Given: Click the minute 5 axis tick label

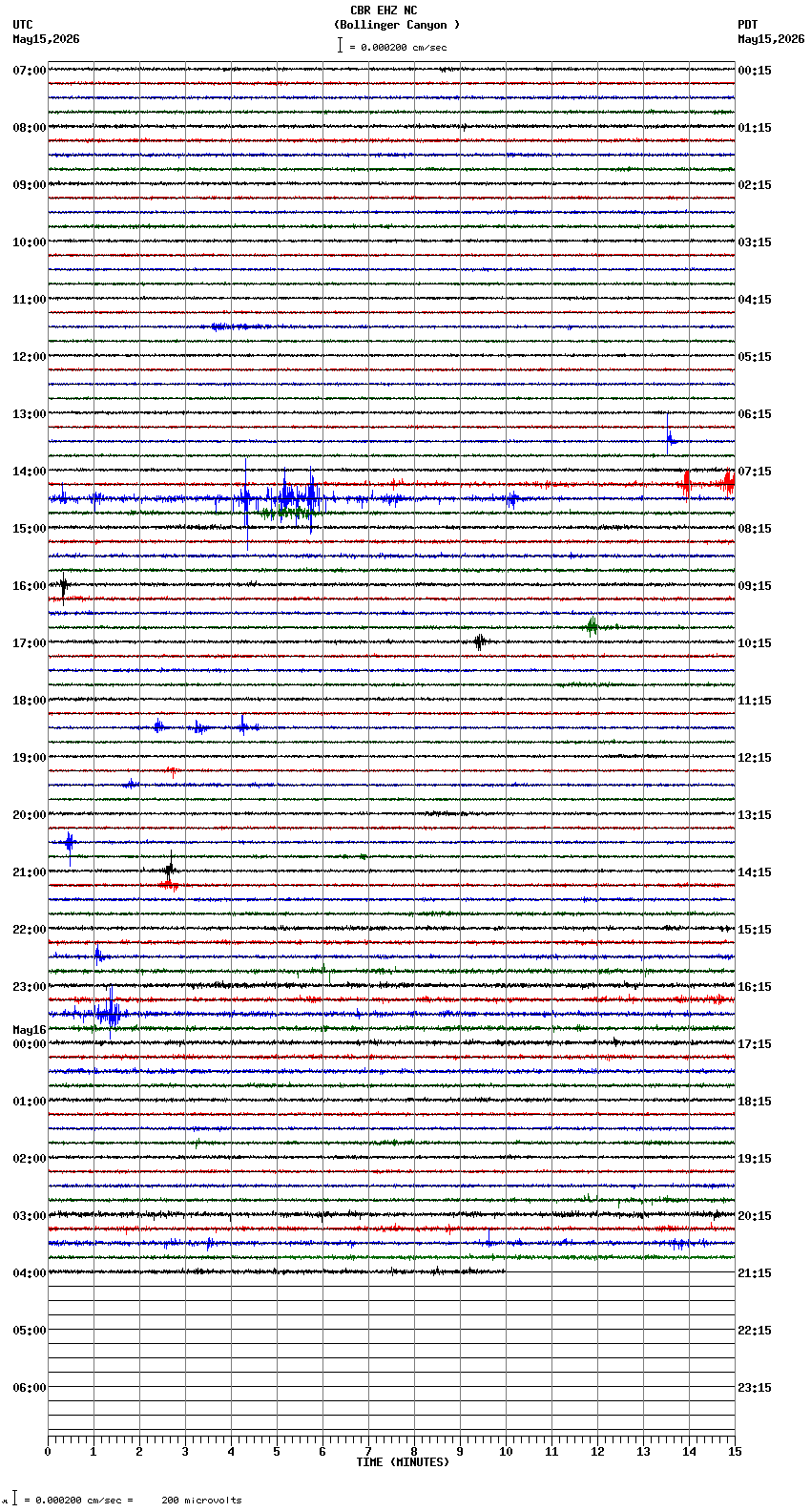Looking at the screenshot, I should click(x=277, y=1452).
